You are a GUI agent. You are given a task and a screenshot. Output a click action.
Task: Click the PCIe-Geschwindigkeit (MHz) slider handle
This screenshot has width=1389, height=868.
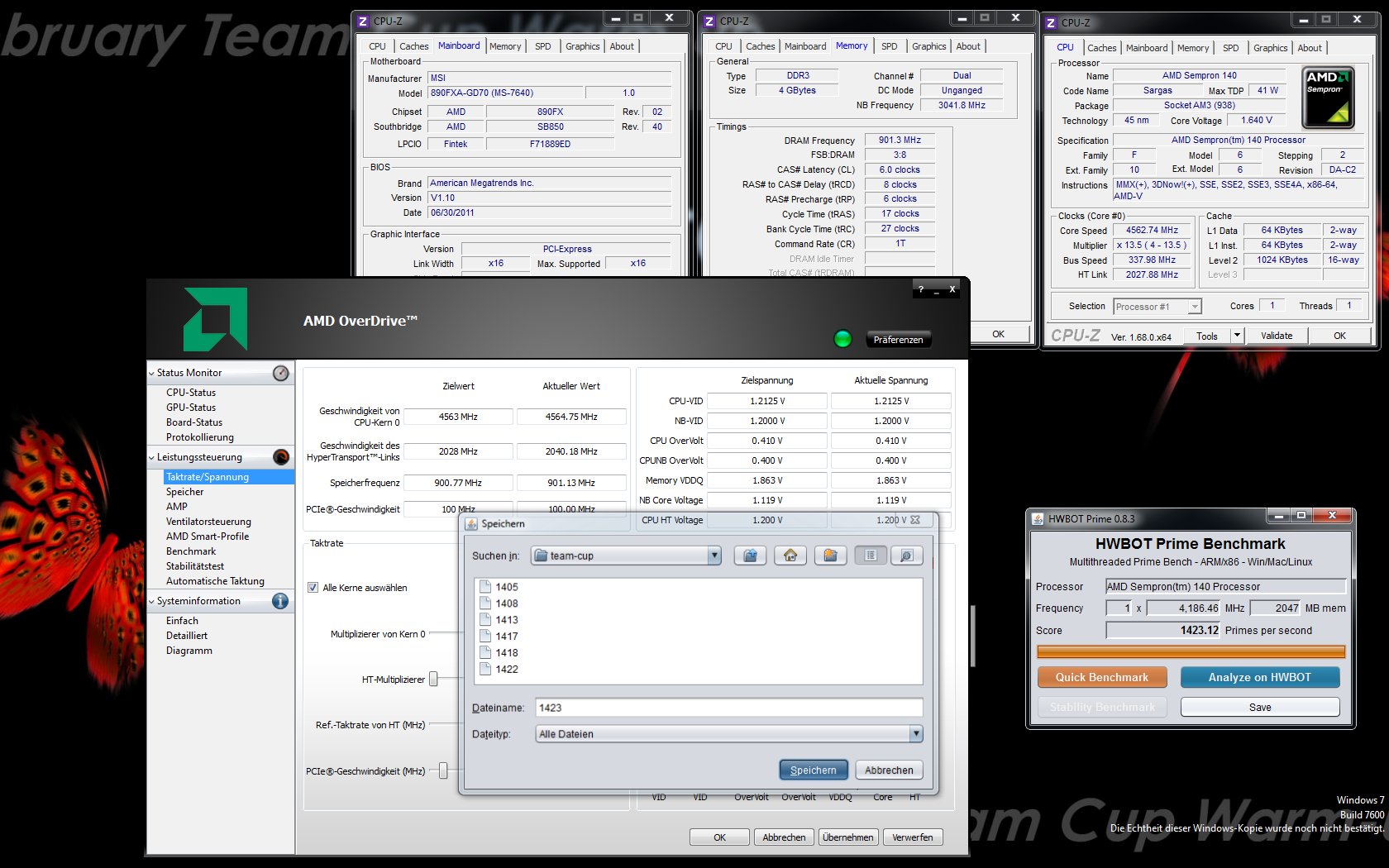point(443,771)
